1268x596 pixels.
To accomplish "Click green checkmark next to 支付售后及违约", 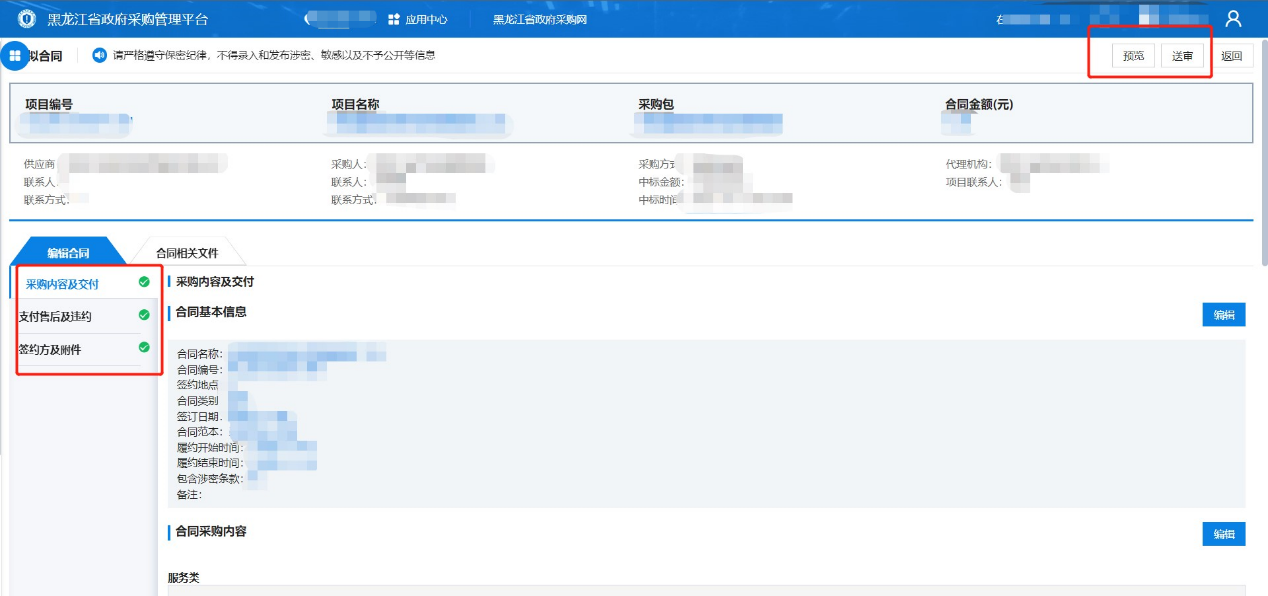I will point(144,315).
